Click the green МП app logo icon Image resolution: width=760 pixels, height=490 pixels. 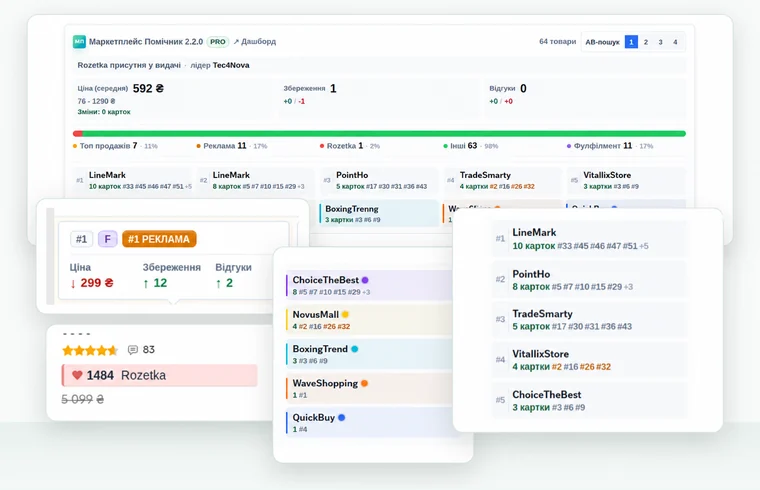click(79, 42)
